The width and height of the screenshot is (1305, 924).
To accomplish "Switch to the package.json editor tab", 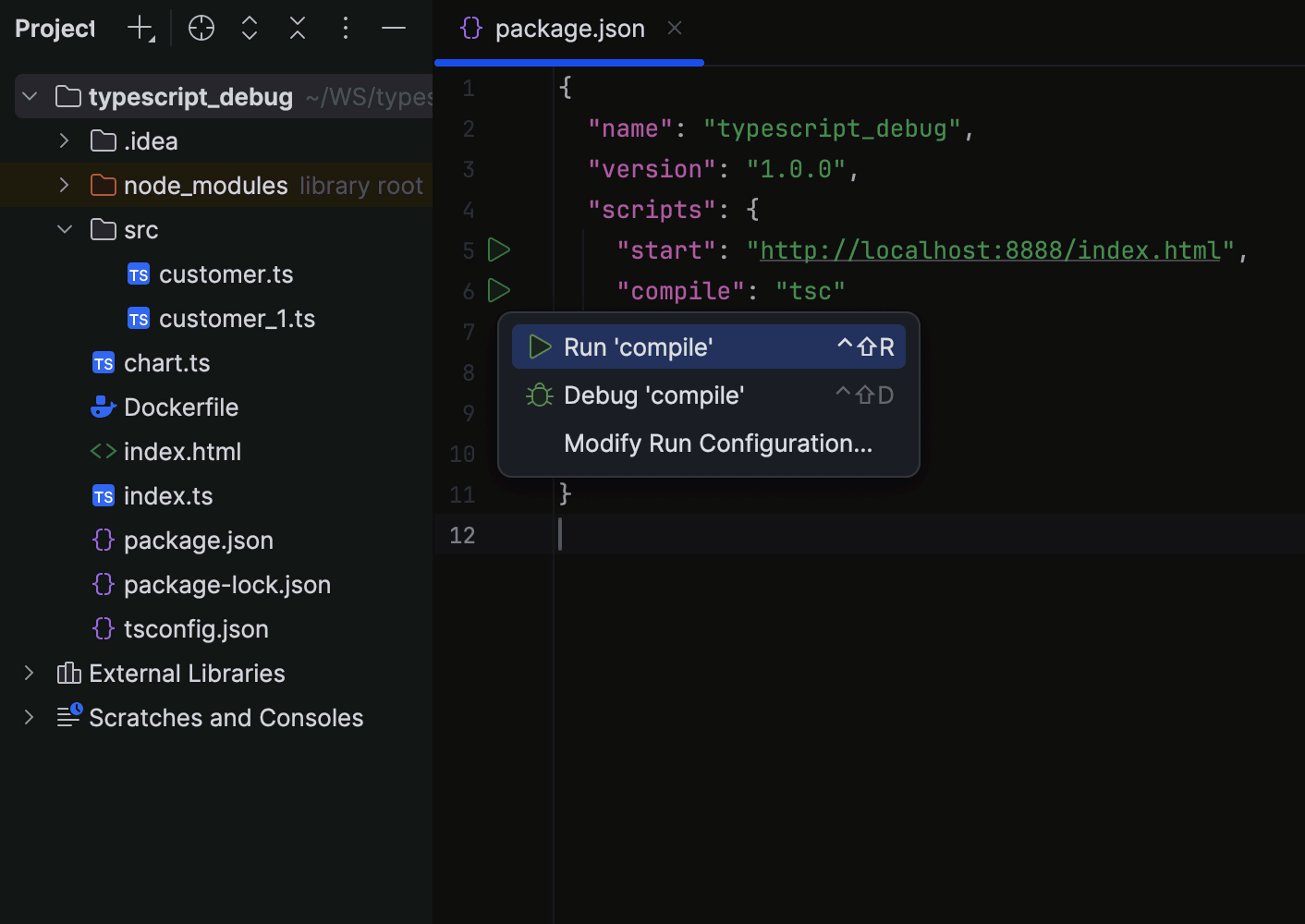I will [x=569, y=30].
